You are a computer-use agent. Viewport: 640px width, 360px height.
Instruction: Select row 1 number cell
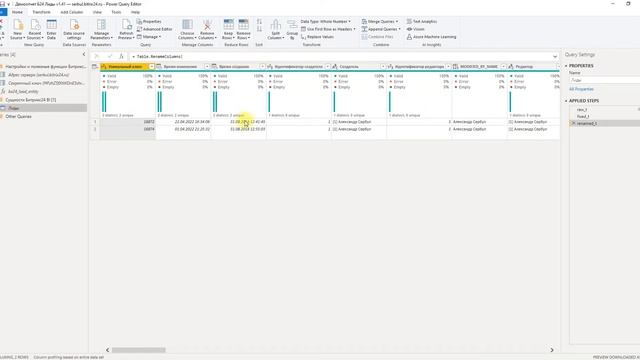pos(95,122)
